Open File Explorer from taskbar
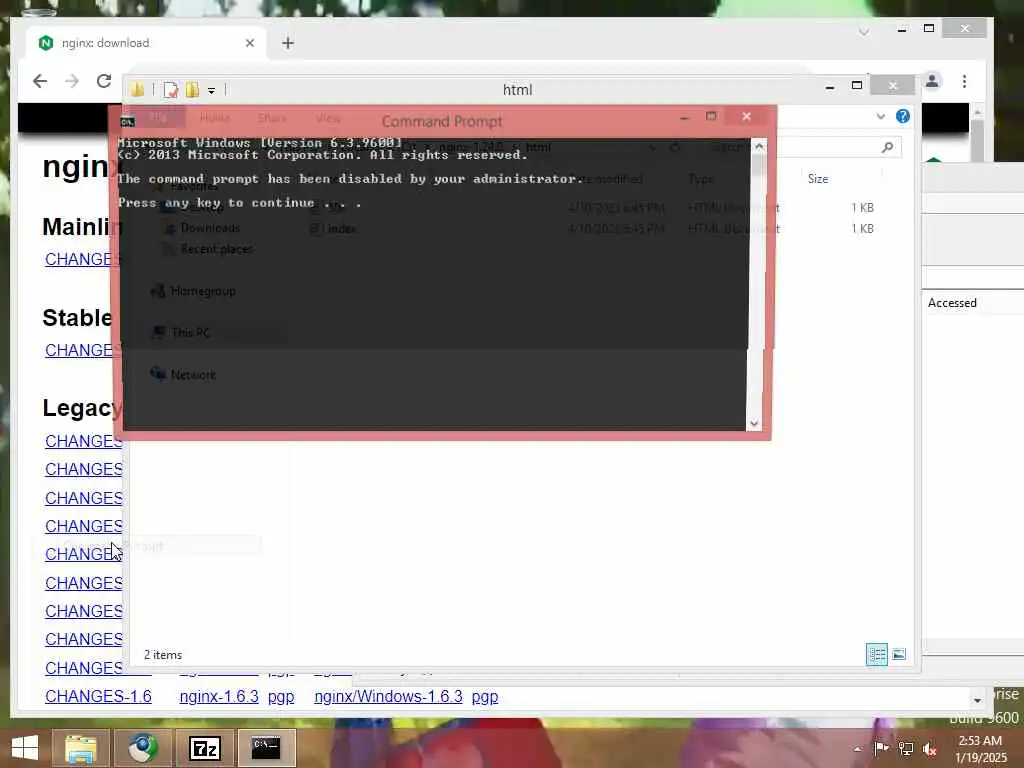Image resolution: width=1024 pixels, height=768 pixels. (81, 748)
